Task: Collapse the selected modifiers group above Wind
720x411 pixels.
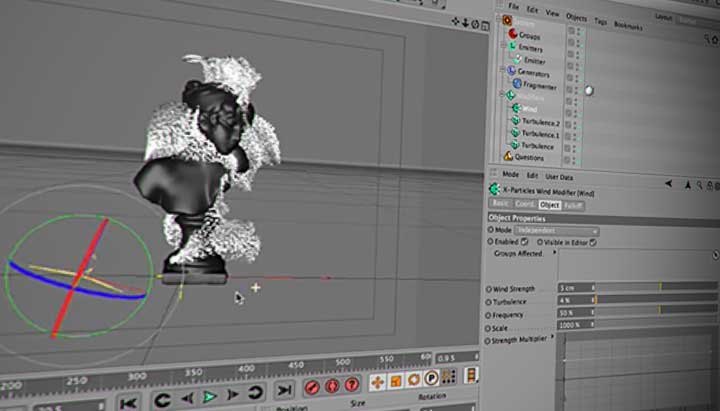Action: pos(501,93)
